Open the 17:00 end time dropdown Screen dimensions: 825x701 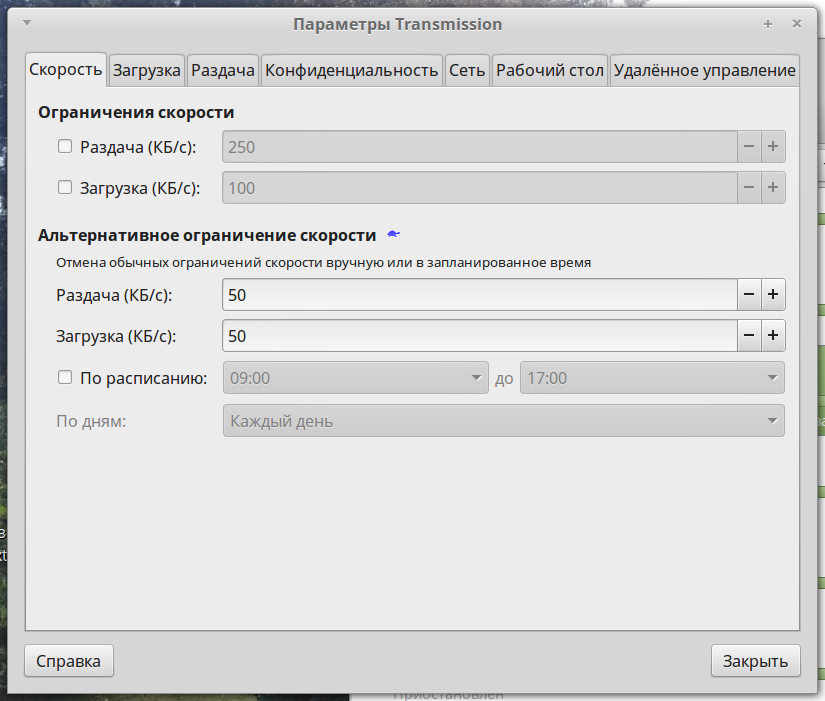point(651,378)
